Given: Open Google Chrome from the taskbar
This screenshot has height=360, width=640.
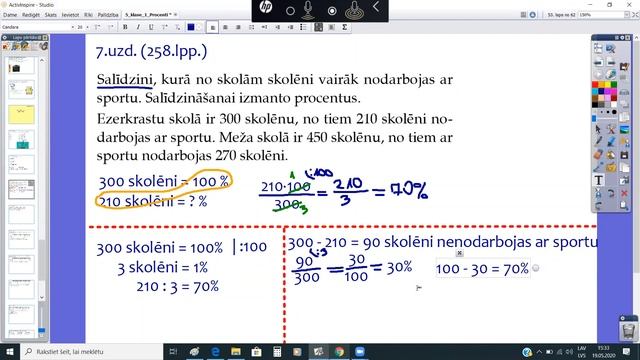Looking at the screenshot, I should coord(339,351).
